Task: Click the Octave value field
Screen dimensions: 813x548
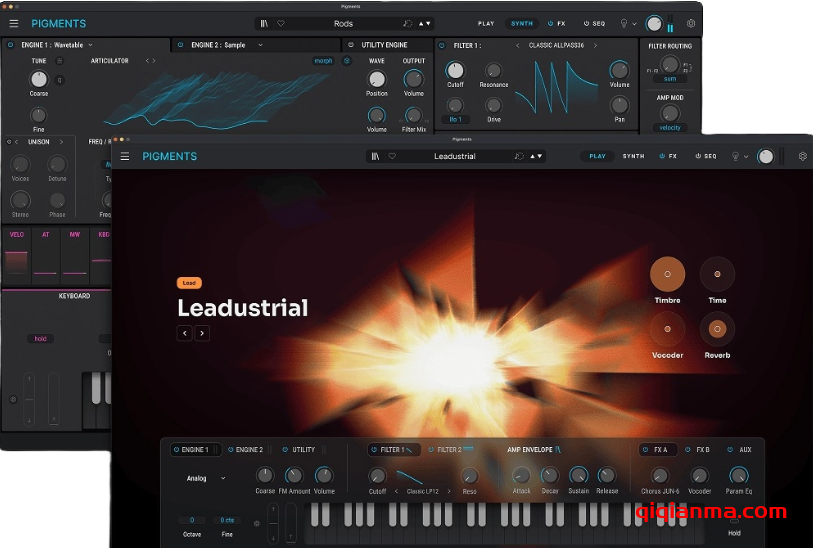Action: click(192, 520)
